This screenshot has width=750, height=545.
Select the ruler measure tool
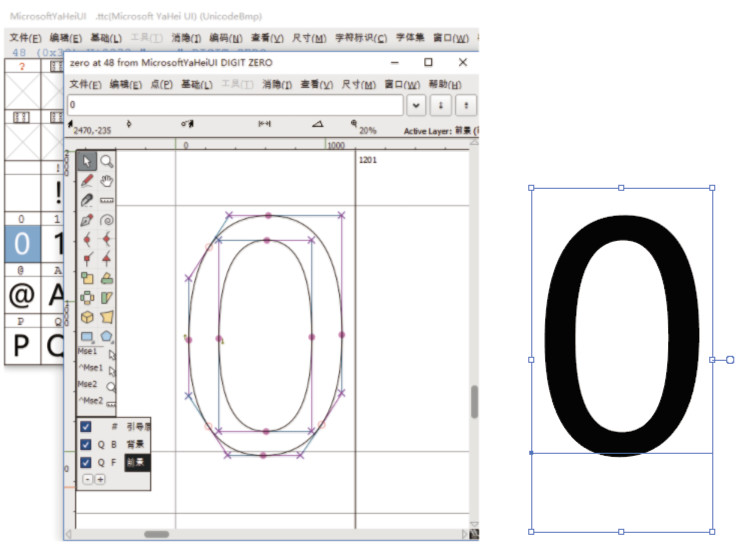106,200
